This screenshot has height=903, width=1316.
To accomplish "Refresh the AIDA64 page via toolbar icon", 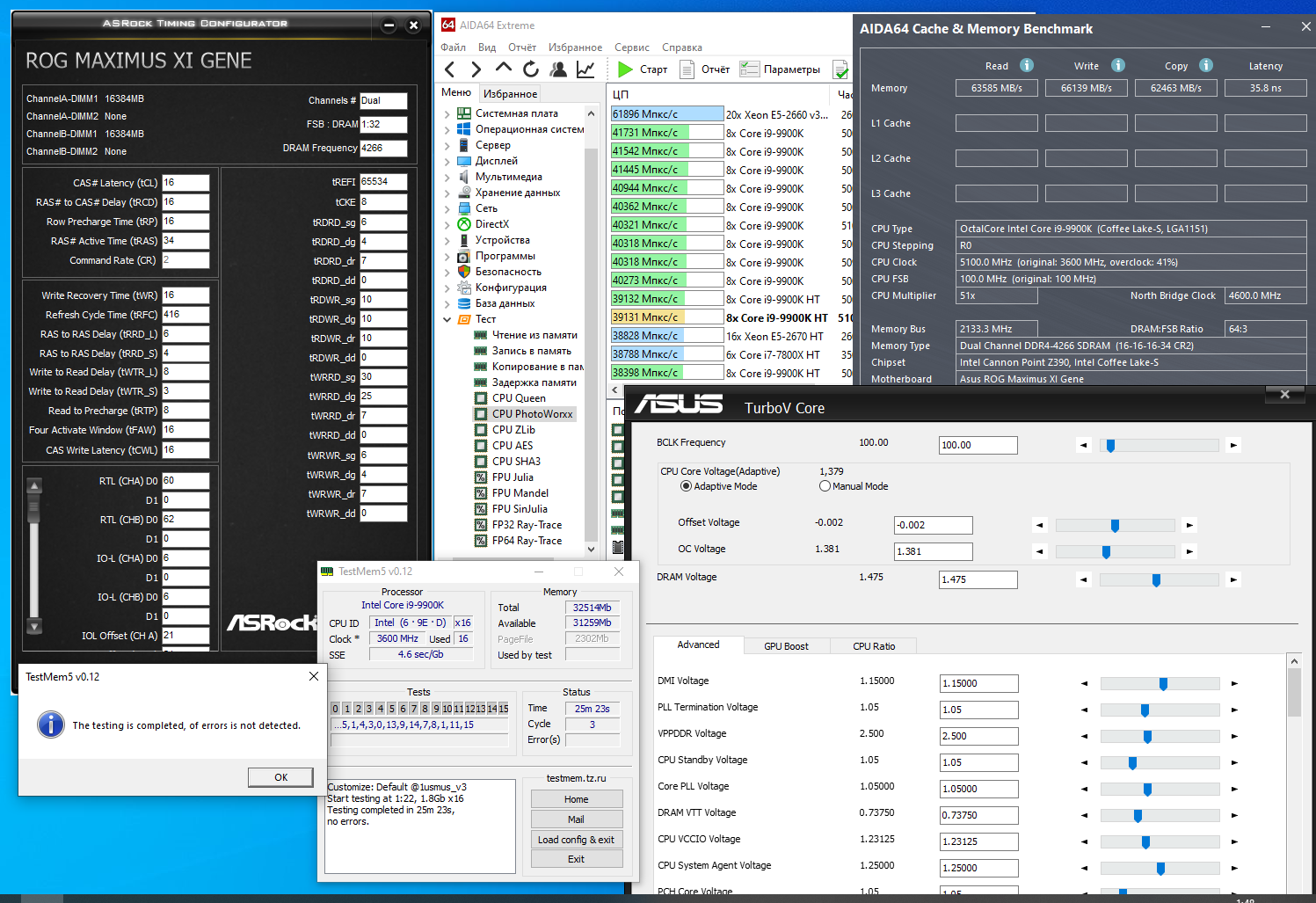I will pyautogui.click(x=531, y=69).
